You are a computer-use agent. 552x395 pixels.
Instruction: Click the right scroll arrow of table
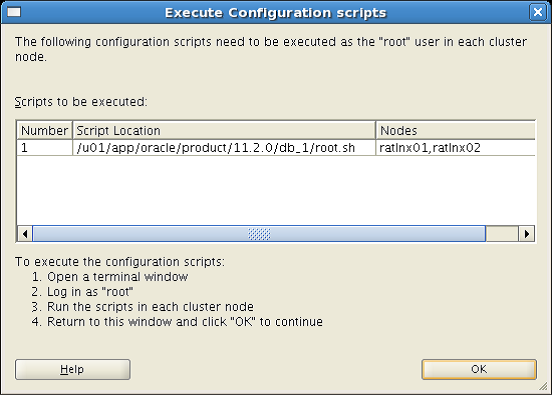527,234
